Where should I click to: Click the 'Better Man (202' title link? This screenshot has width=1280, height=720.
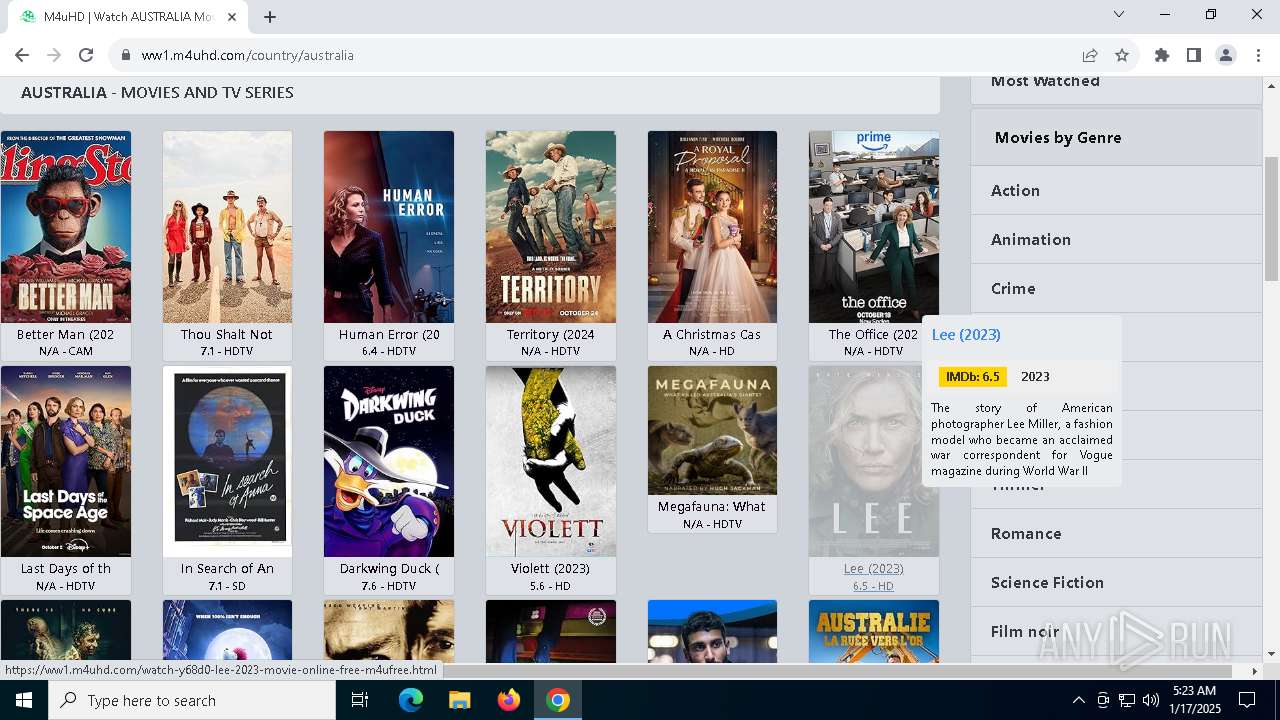coord(66,334)
